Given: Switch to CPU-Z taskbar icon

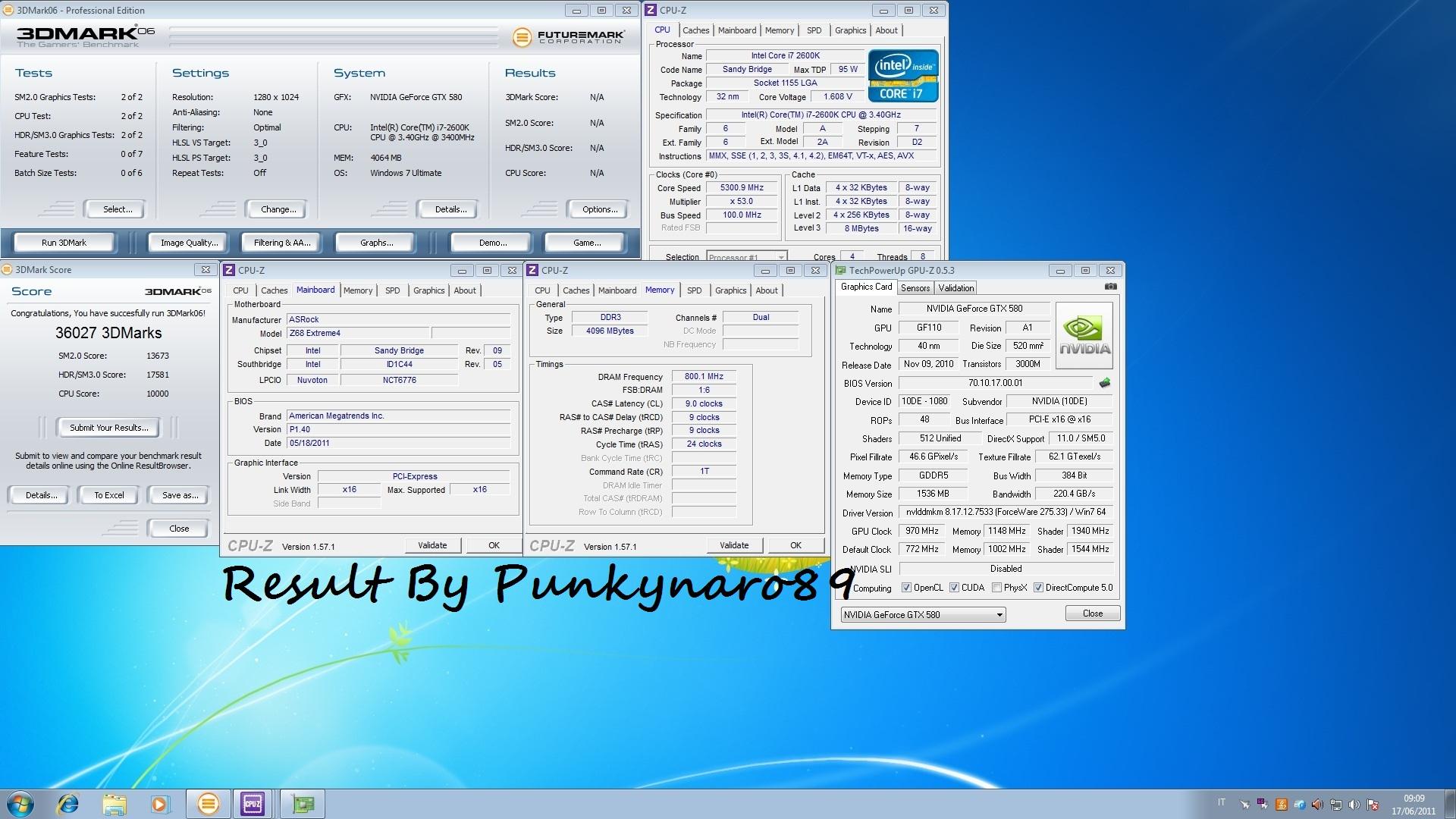Looking at the screenshot, I should [x=253, y=804].
